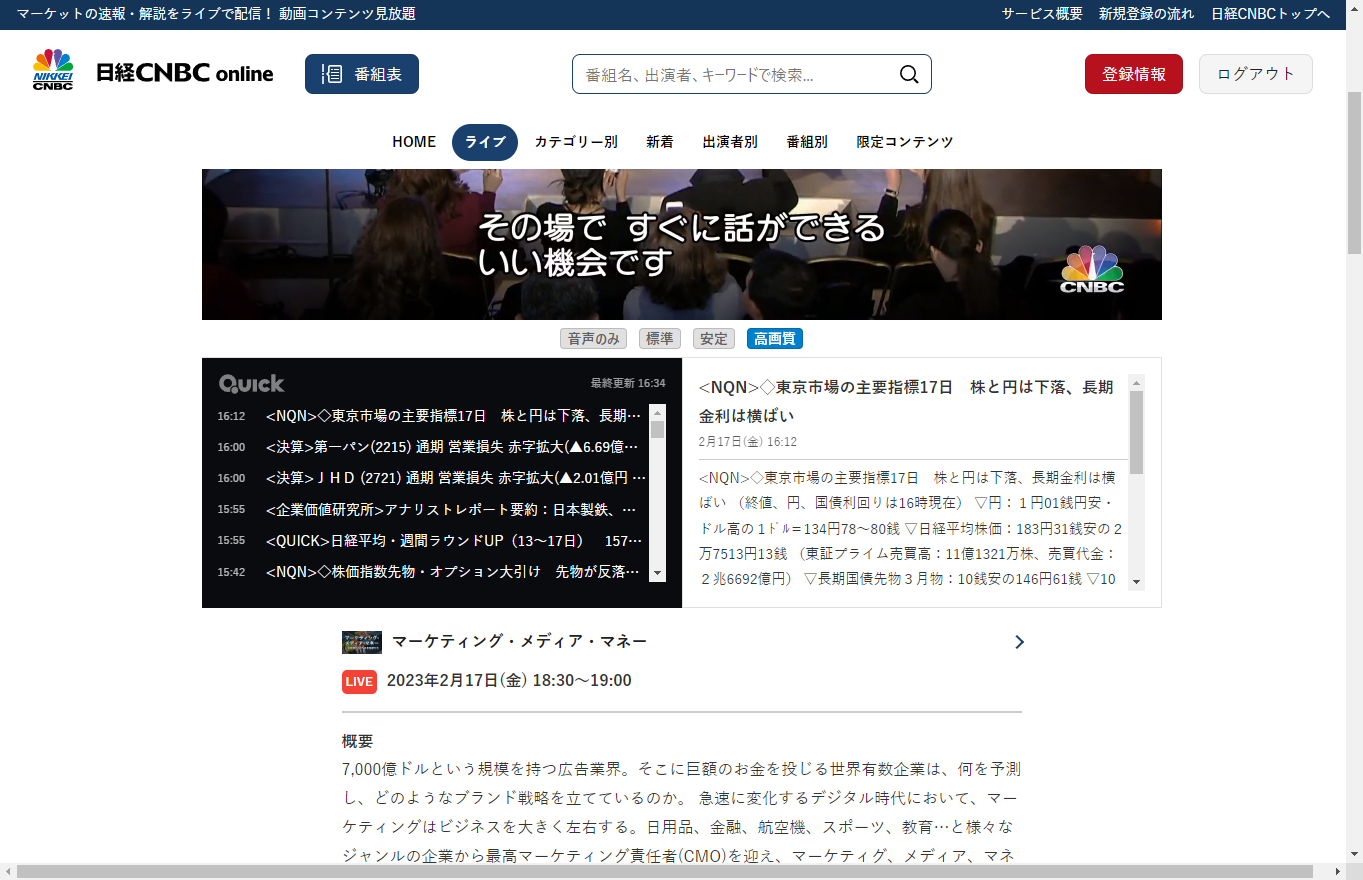1363x880 pixels.
Task: Open the 新着 tab
Action: (x=660, y=142)
